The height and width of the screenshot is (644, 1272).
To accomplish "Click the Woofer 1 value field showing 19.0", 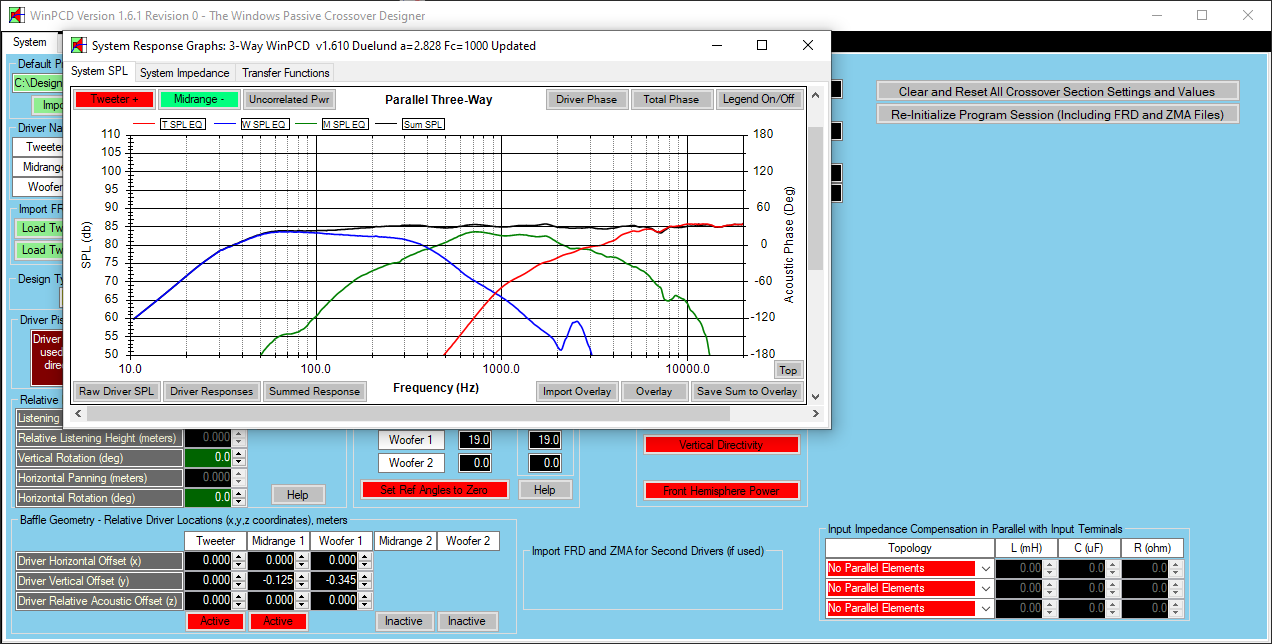I will coord(475,440).
